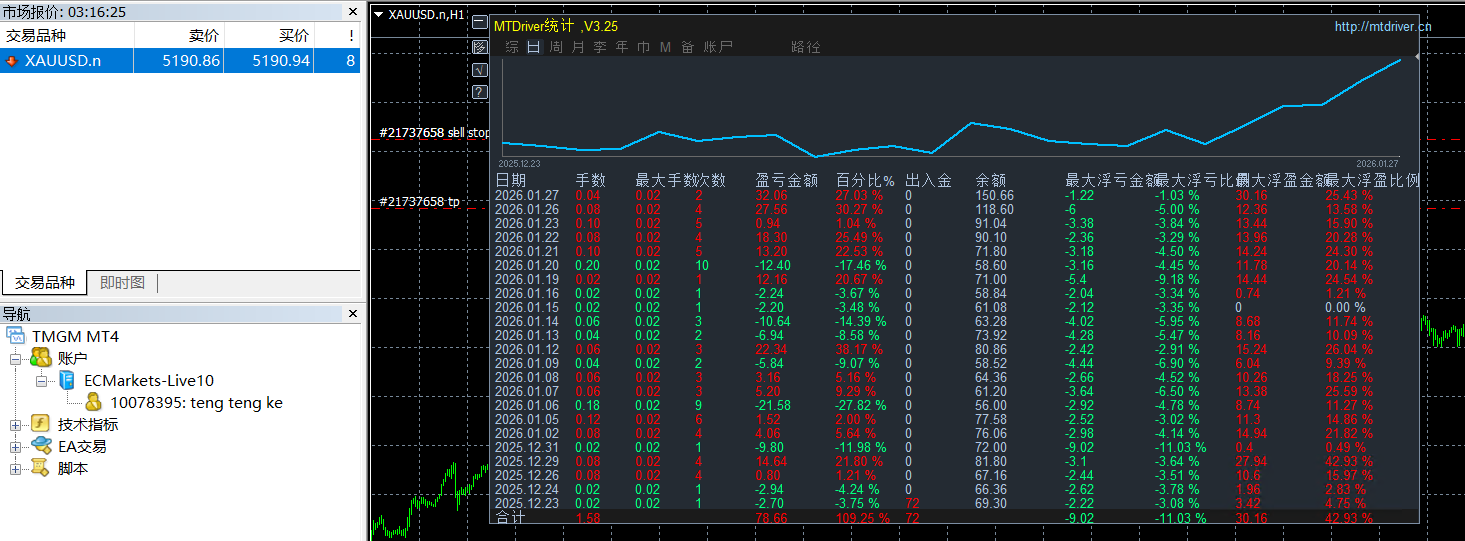Click the ECMarkets-Live10 server icon
1465x541 pixels.
tap(67, 380)
